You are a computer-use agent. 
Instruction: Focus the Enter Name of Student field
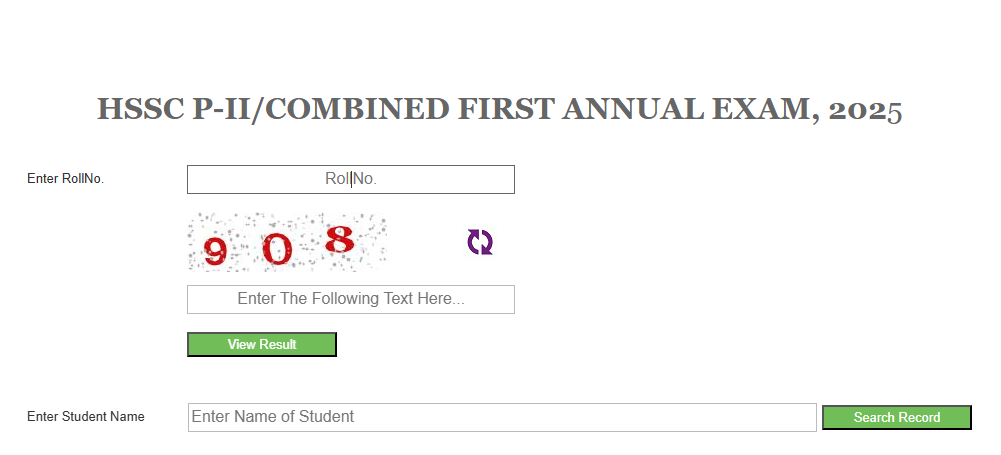pos(502,417)
